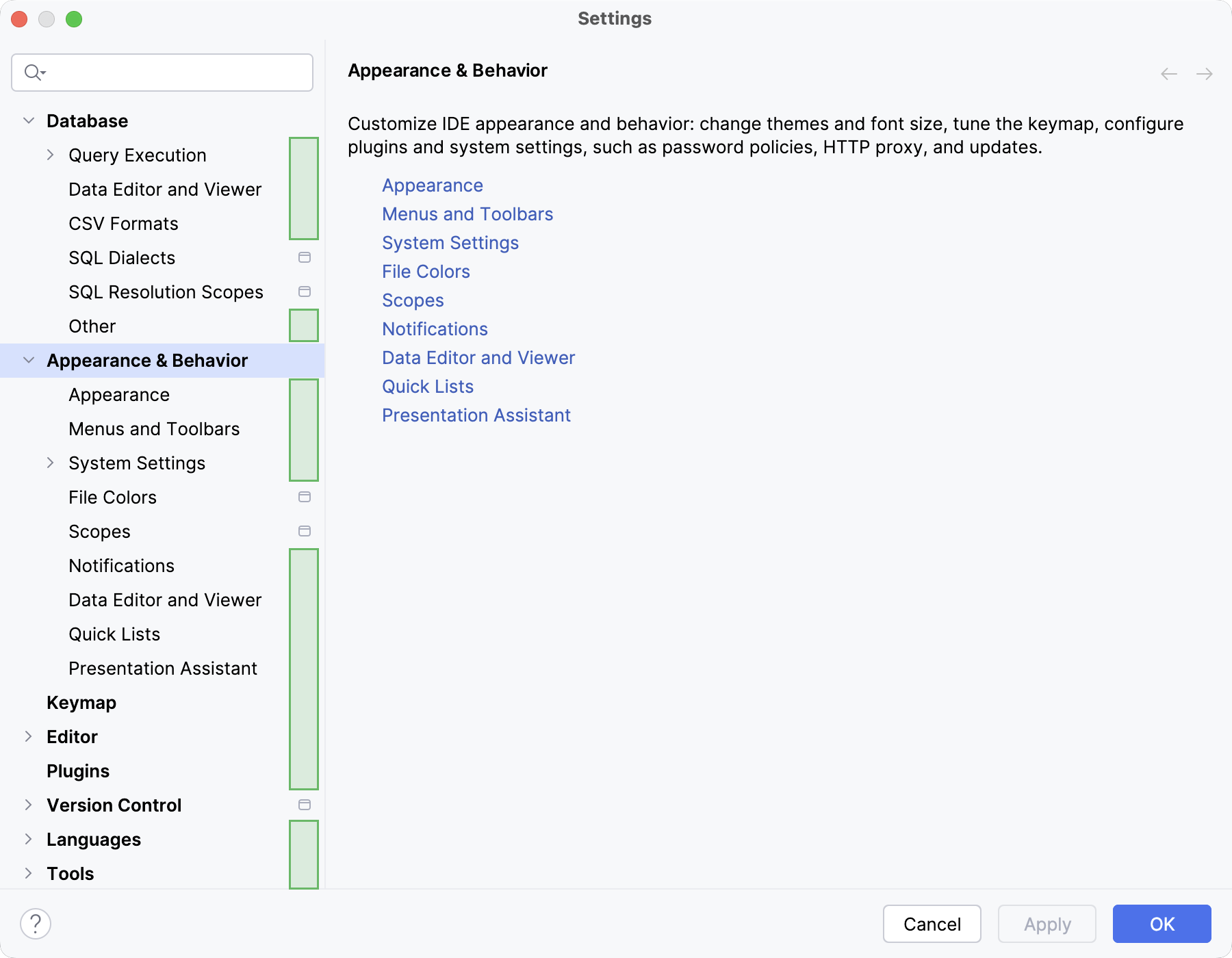Confirm settings with the OK button
Screen dimensions: 1232x958
[x=1162, y=924]
